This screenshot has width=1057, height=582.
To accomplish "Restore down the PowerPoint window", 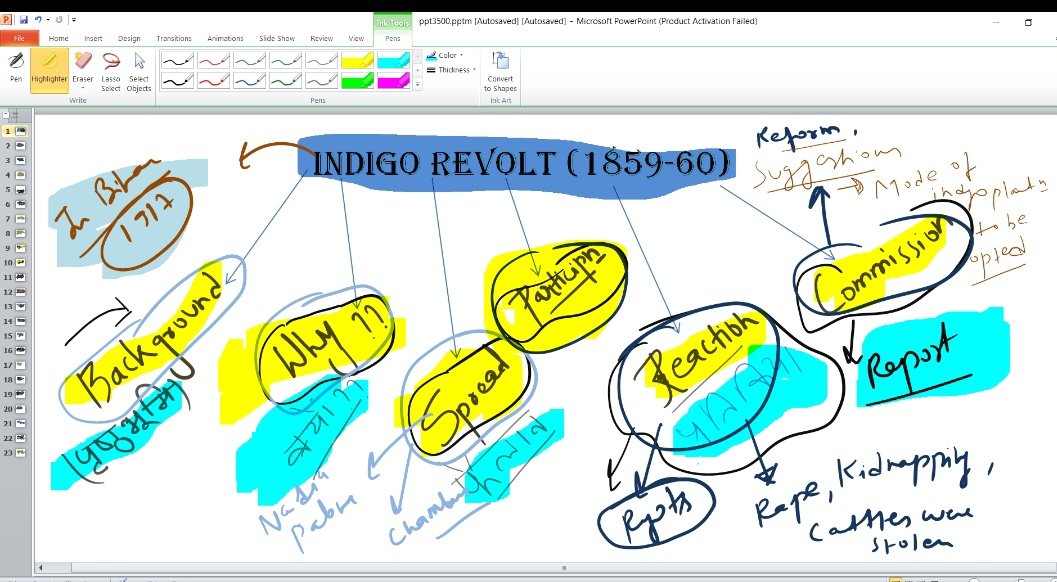I will (1028, 22).
